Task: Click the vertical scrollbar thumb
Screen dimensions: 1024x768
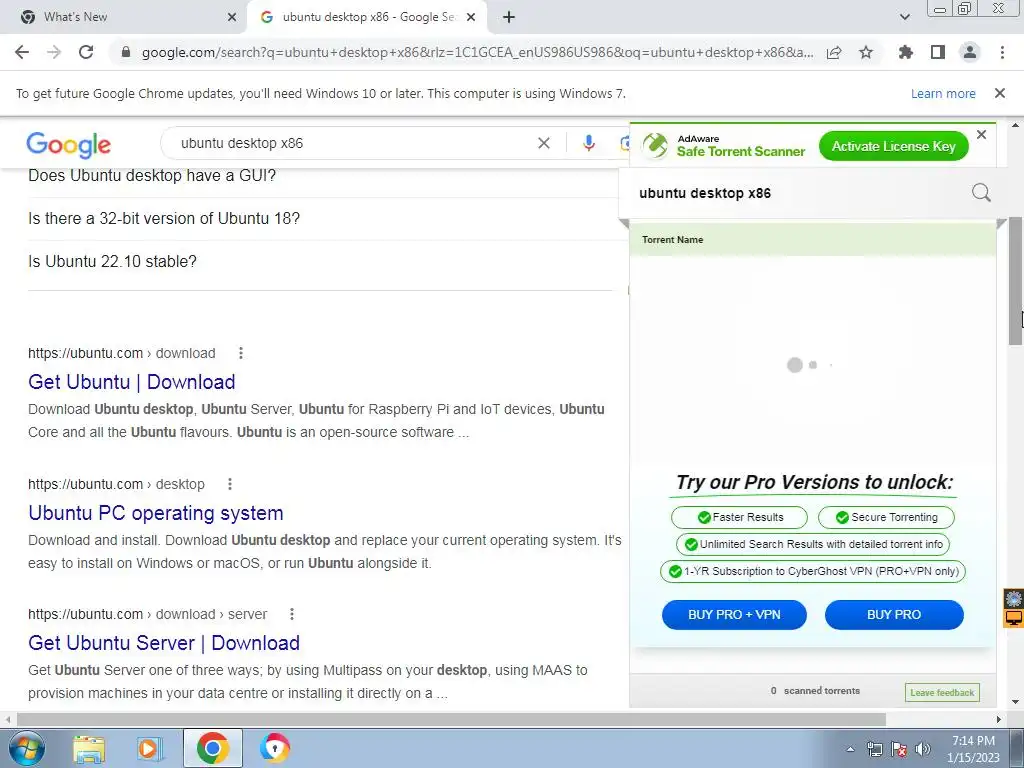Action: (1016, 281)
